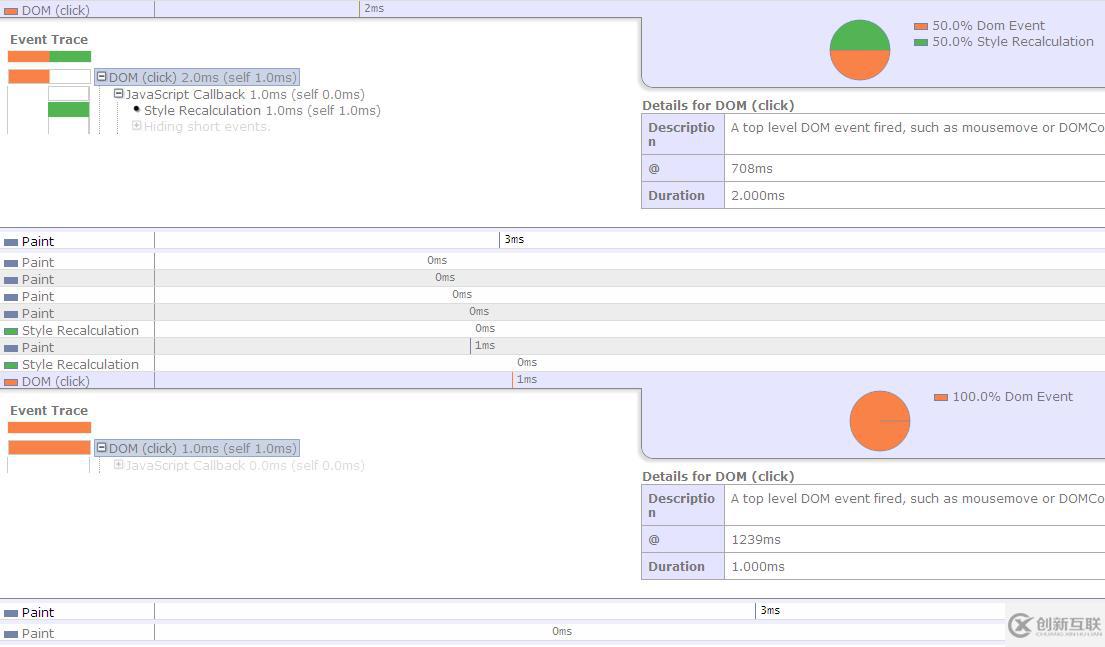Viewport: 1105px width, 647px height.
Task: Click the orange and green pie chart
Action: (x=860, y=50)
